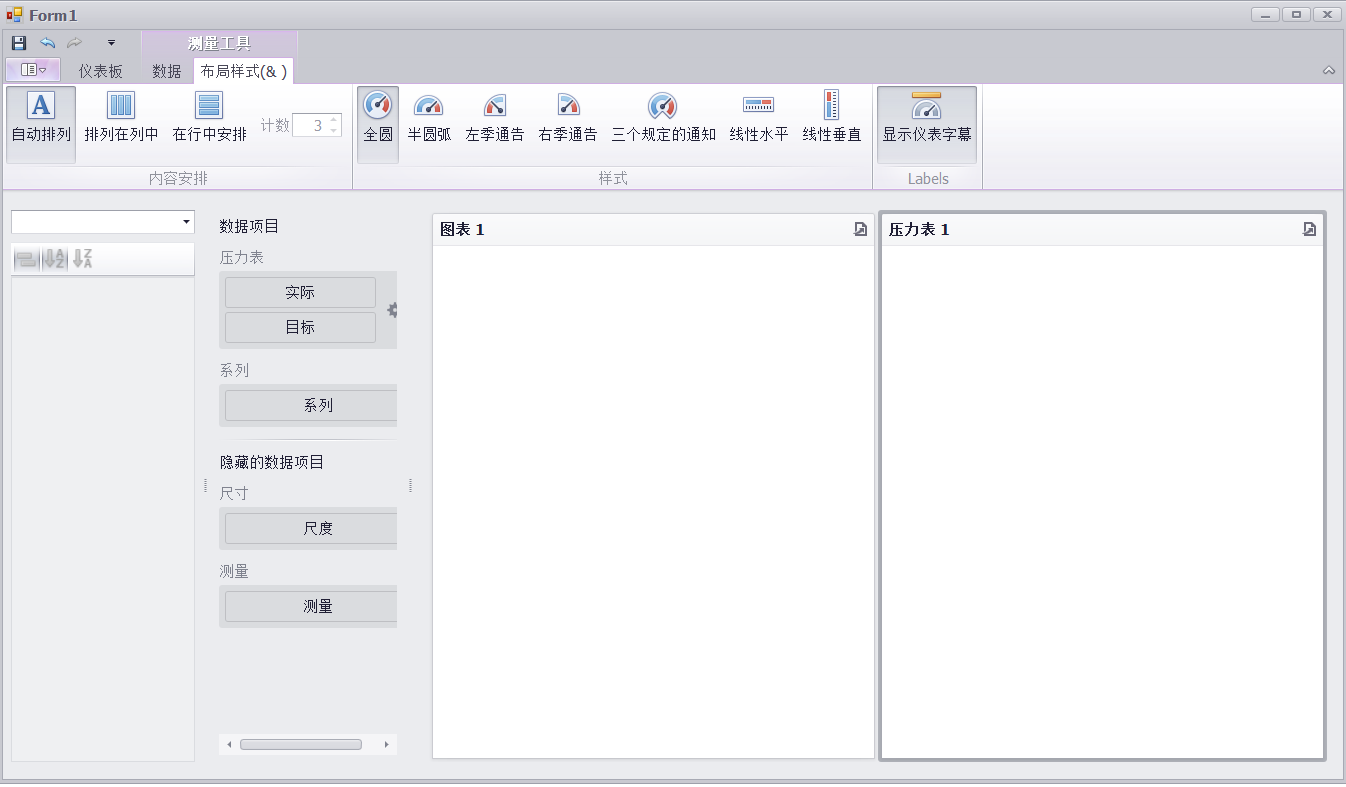
Task: Apply the 线性水平 linear horizontal style
Action: pos(758,119)
